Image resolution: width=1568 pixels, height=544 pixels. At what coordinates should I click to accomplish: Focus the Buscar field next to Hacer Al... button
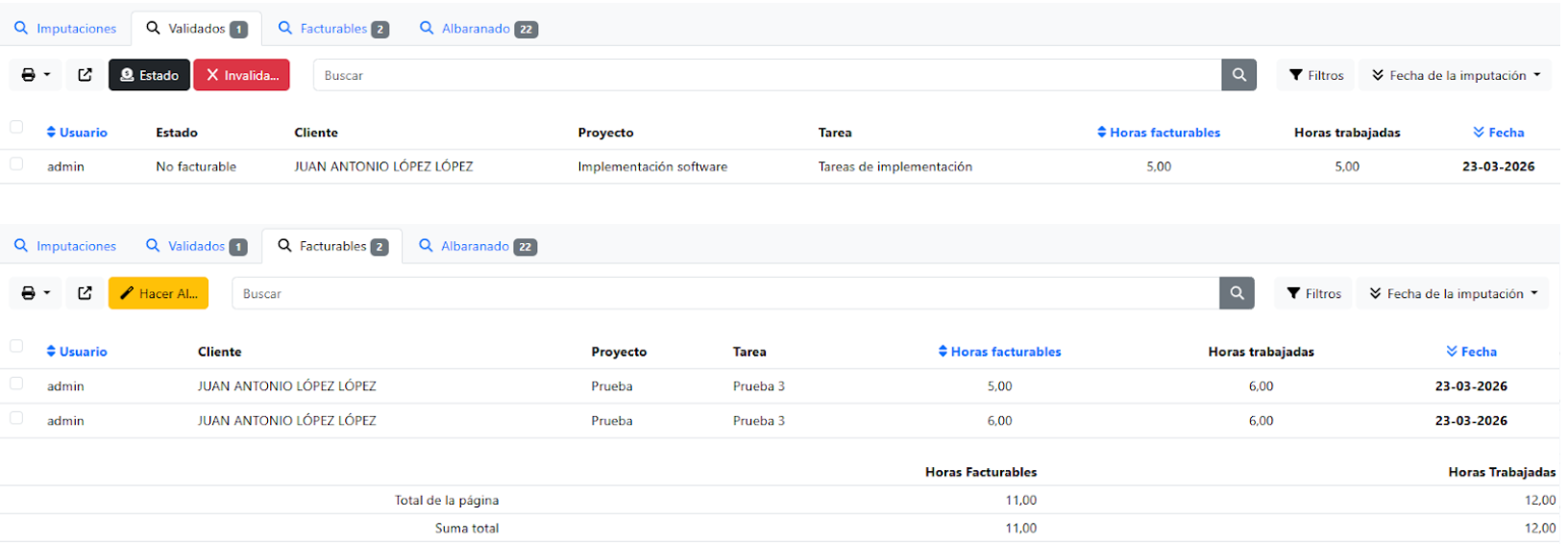[x=725, y=293]
